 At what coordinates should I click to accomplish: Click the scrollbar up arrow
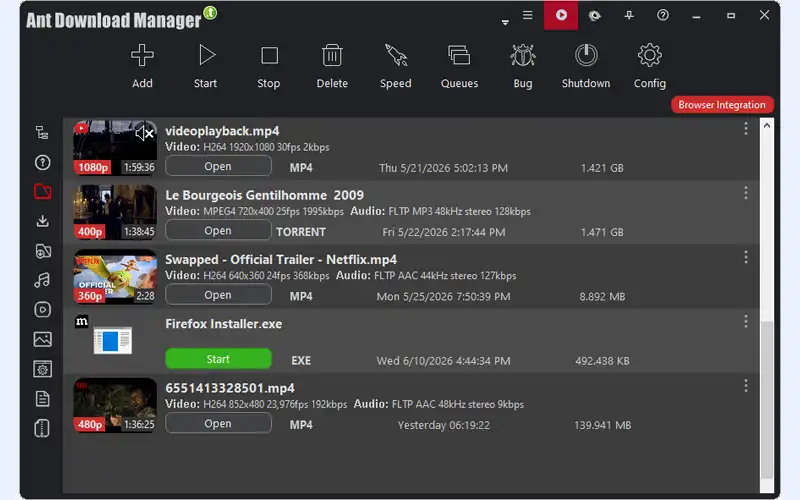[766, 125]
